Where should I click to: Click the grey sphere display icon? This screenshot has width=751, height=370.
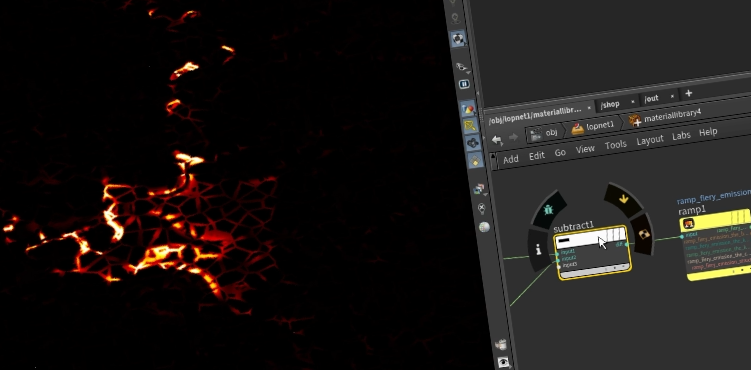click(x=484, y=227)
